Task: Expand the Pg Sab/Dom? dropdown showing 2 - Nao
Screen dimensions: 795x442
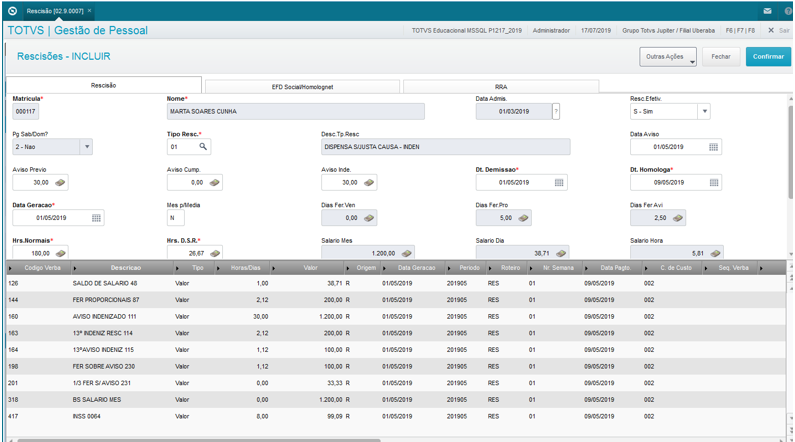Action: (87, 147)
